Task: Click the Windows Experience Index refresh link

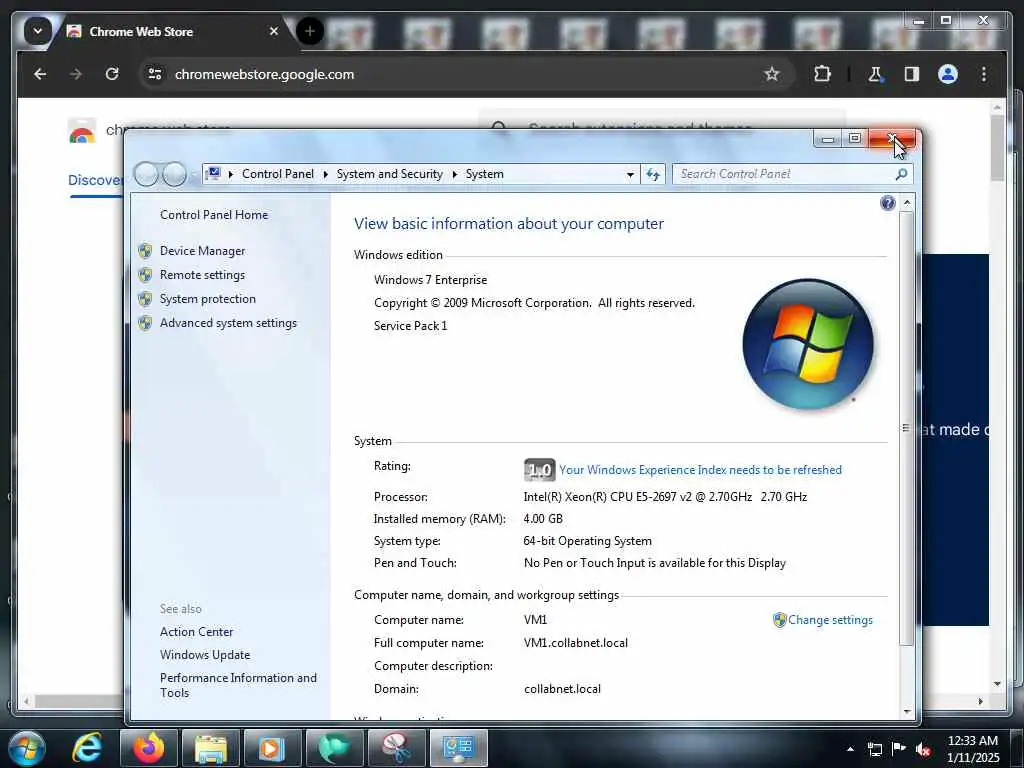Action: (x=700, y=470)
